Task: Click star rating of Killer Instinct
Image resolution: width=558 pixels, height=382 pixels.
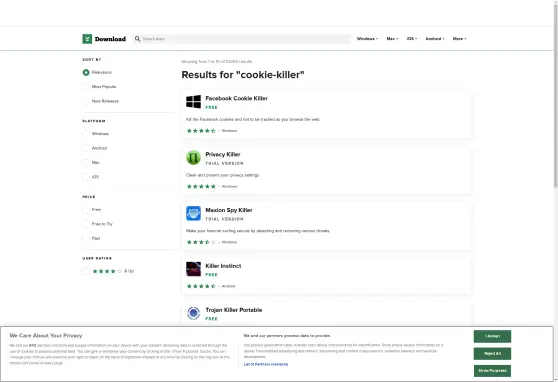Action: click(201, 286)
